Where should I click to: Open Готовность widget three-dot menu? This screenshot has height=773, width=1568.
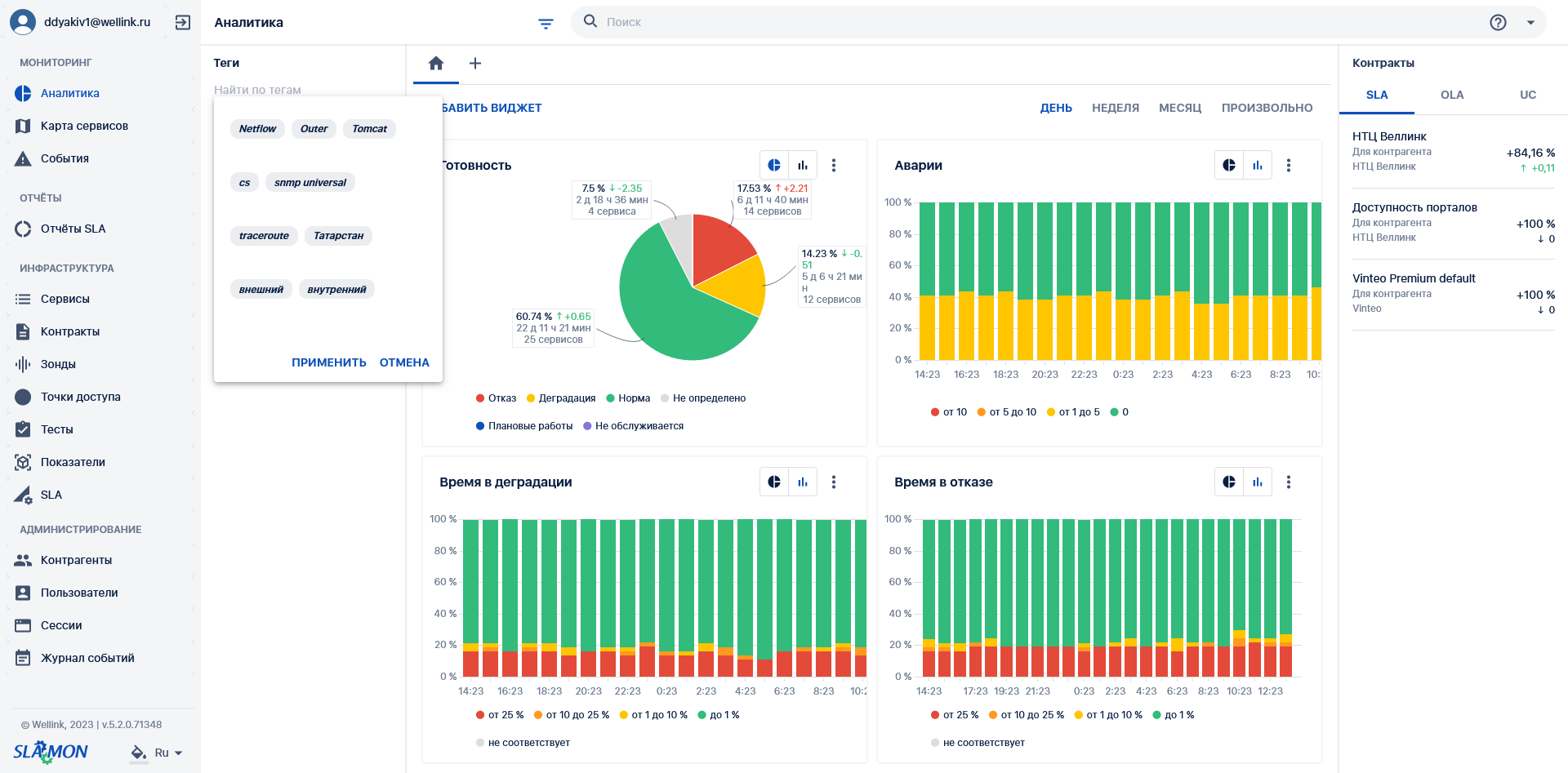click(x=834, y=165)
